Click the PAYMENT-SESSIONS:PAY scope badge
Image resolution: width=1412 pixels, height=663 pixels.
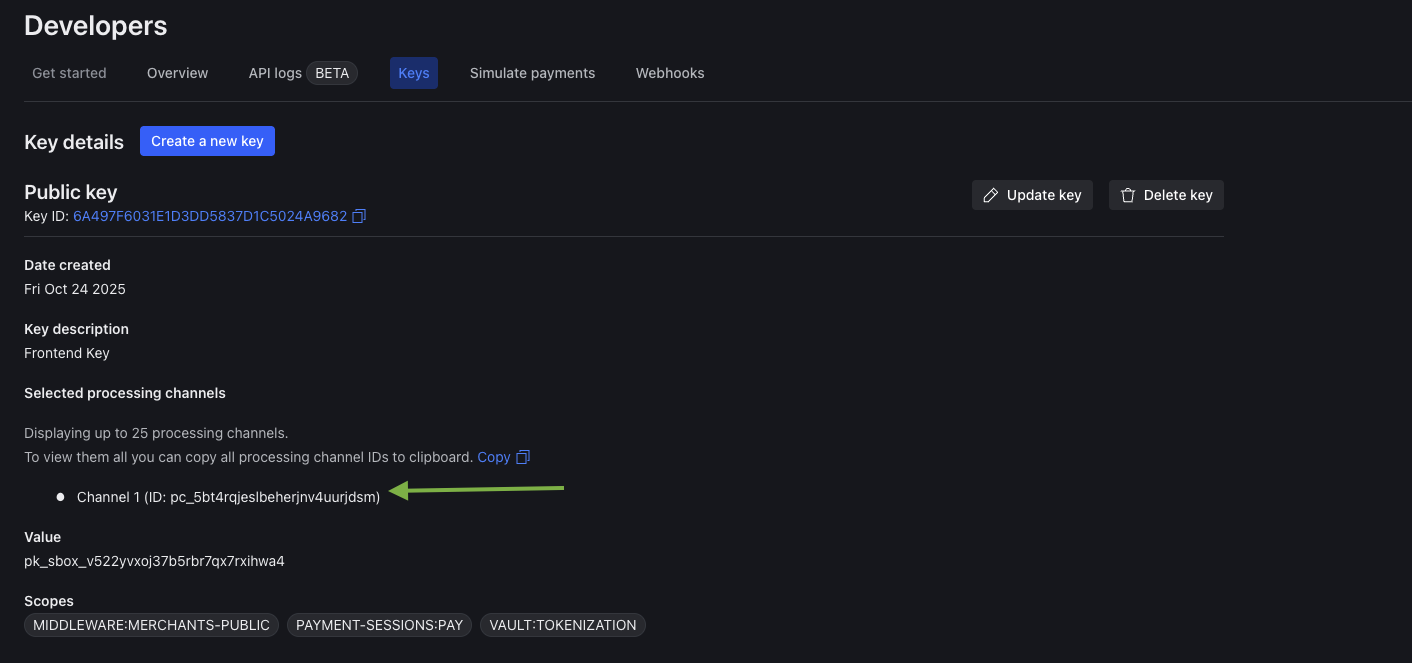[x=380, y=625]
